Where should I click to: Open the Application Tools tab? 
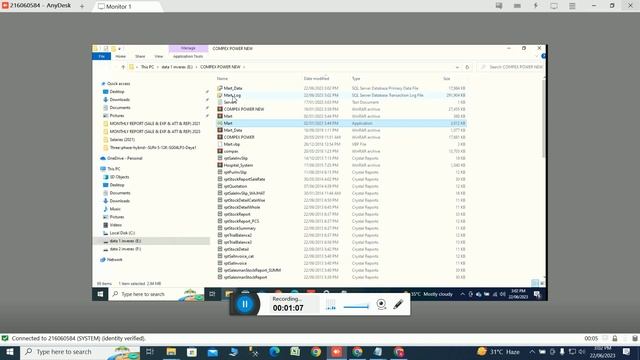pyautogui.click(x=188, y=56)
